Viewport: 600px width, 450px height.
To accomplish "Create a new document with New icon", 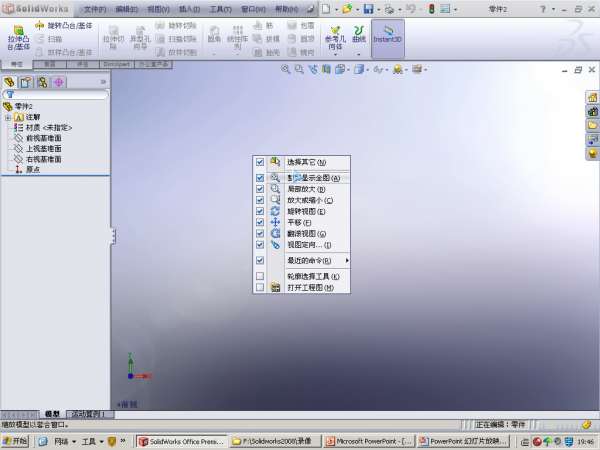I will pyautogui.click(x=326, y=8).
